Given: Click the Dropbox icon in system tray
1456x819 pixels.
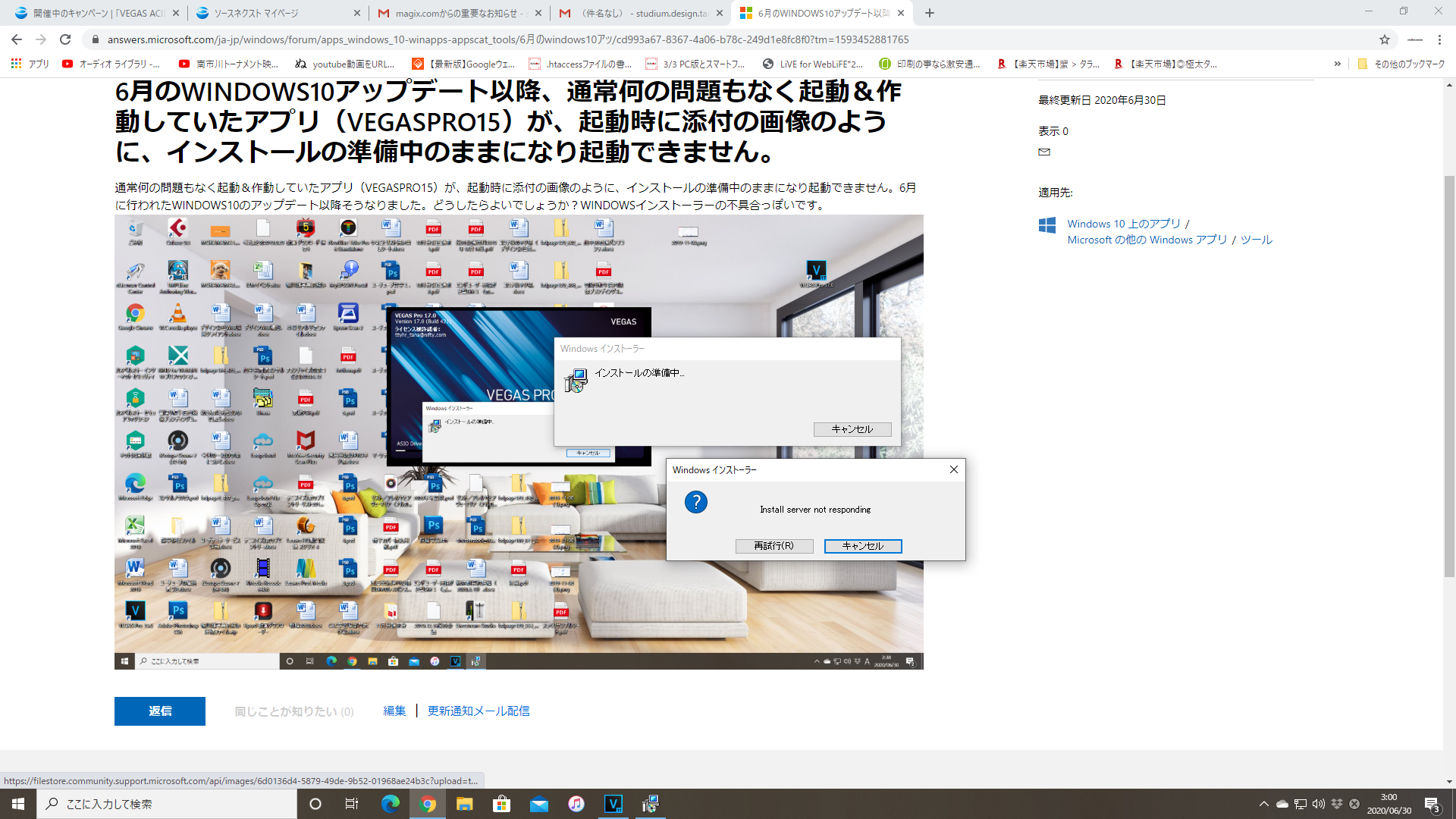Looking at the screenshot, I should (1336, 804).
